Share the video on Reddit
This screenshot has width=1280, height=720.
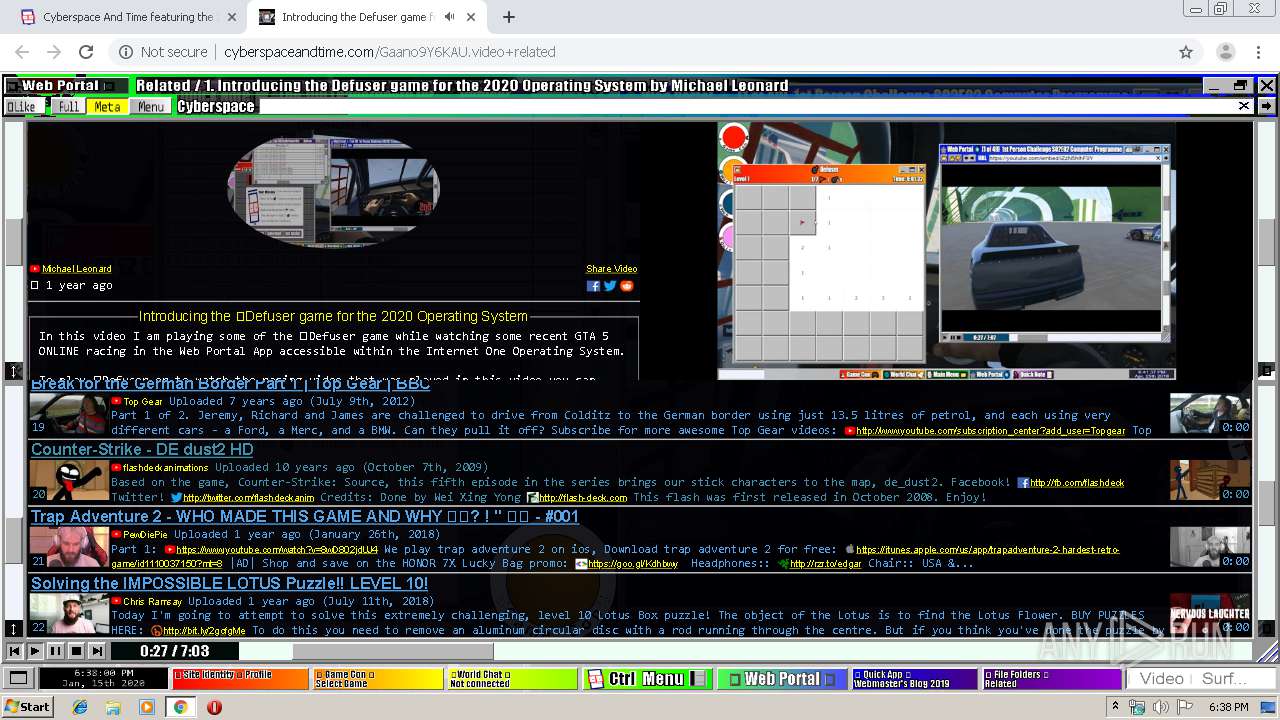pyautogui.click(x=627, y=286)
